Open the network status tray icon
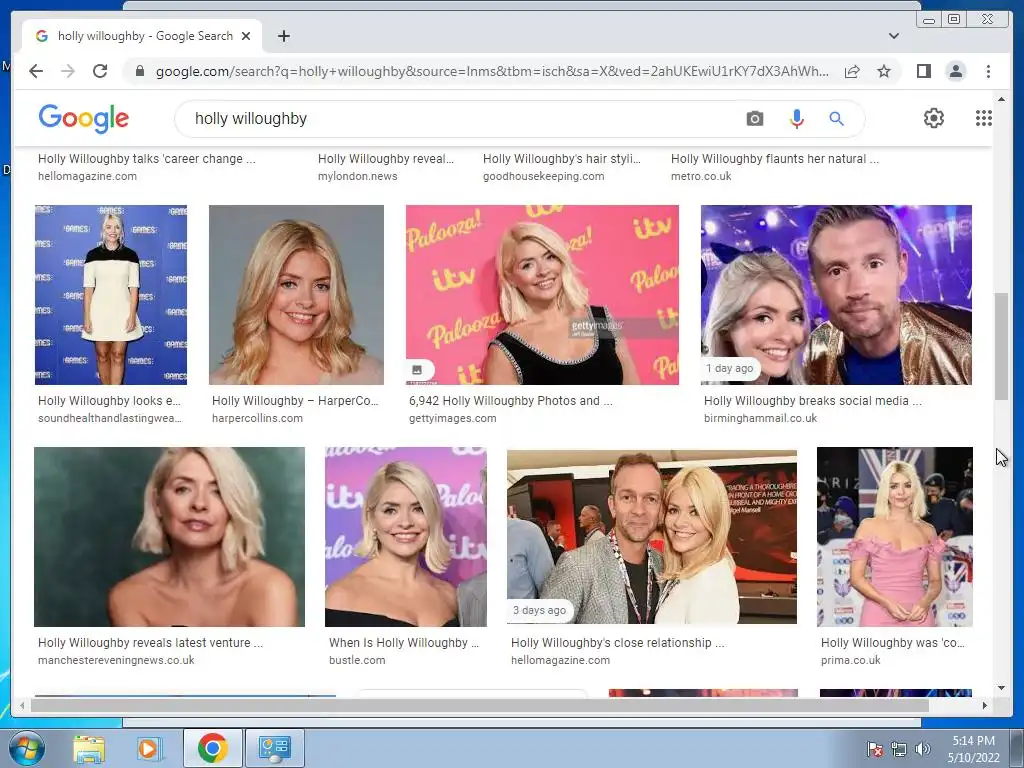The height and width of the screenshot is (768, 1024). pos(899,749)
